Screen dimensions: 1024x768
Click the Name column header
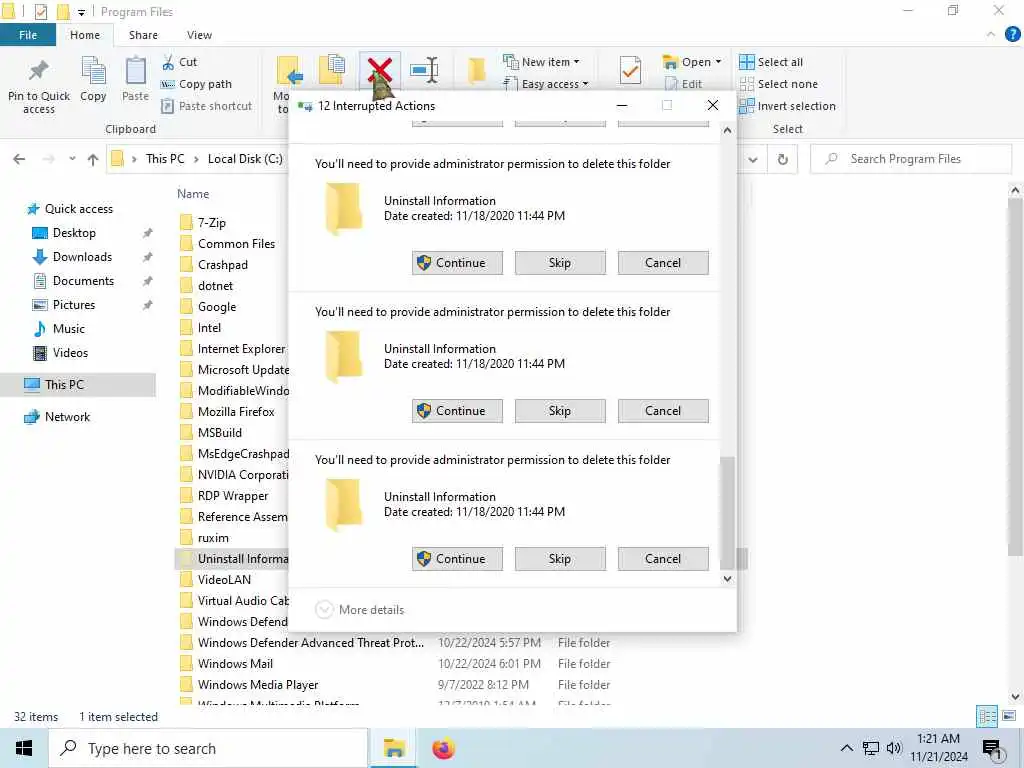(193, 194)
